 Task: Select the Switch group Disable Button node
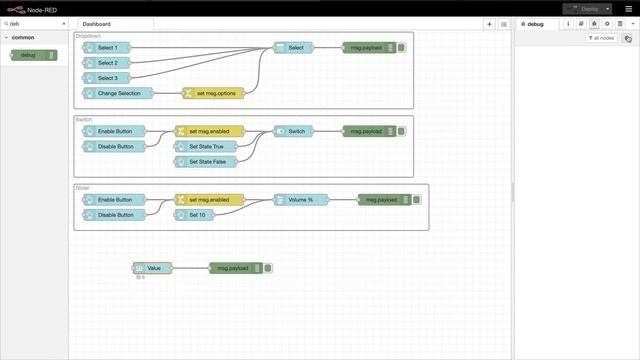(114, 147)
